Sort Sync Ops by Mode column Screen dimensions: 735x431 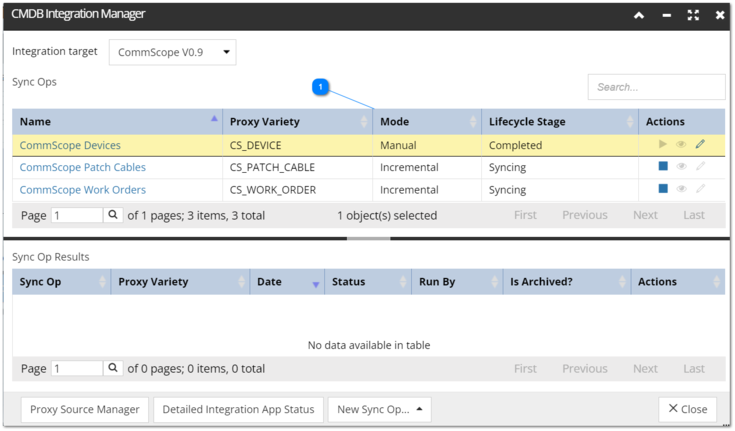pos(427,121)
